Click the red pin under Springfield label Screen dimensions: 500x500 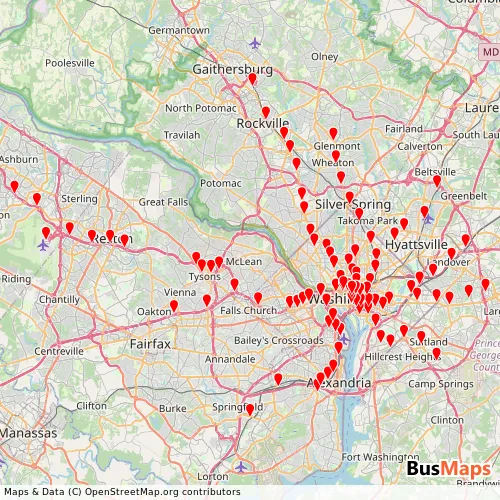[x=250, y=410]
